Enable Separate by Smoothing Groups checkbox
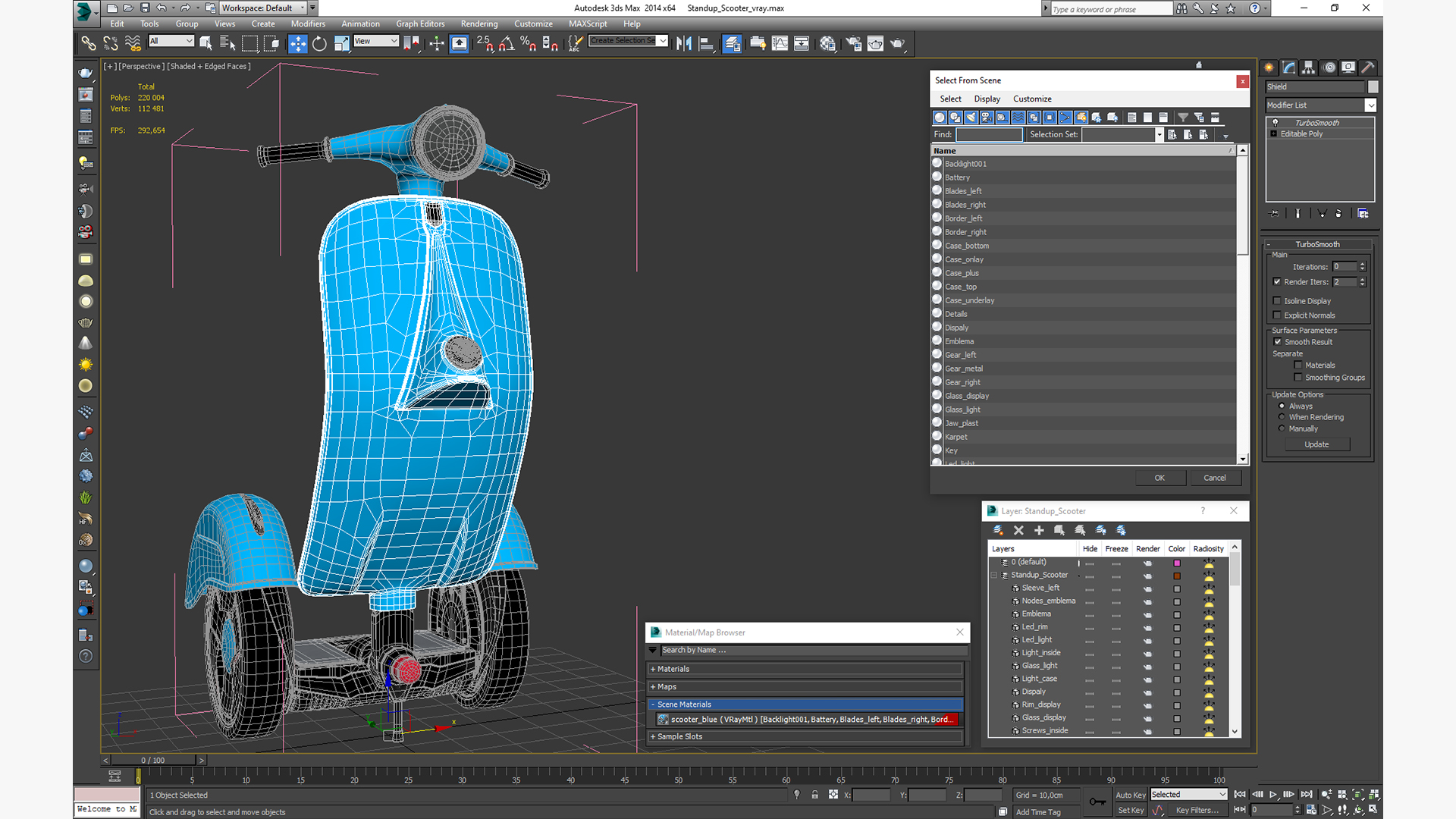 [x=1298, y=378]
